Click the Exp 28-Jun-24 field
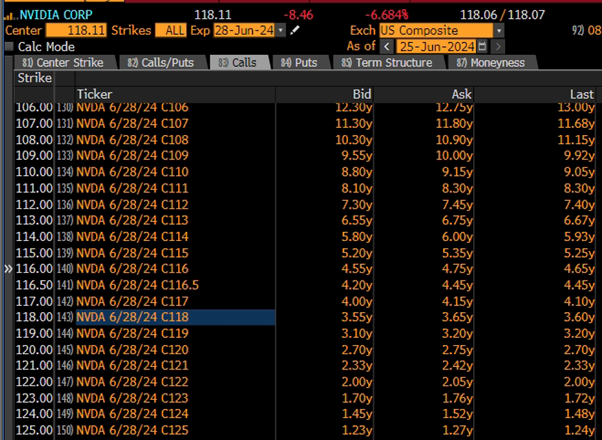 [x=244, y=30]
